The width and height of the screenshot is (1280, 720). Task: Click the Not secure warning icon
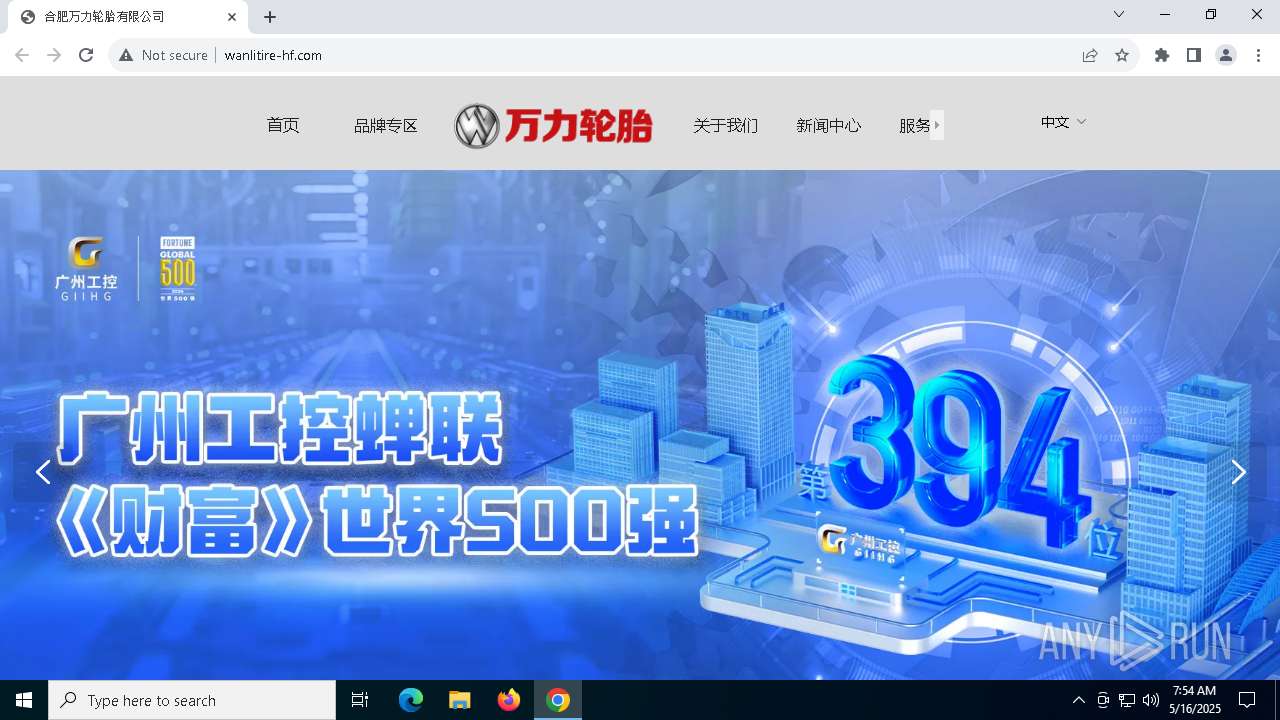(126, 55)
